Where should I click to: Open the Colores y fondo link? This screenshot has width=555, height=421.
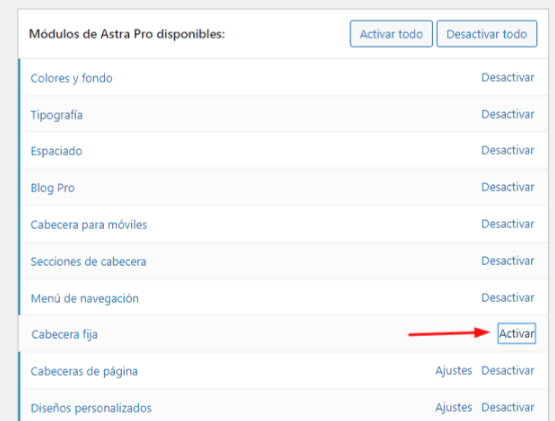click(x=71, y=78)
